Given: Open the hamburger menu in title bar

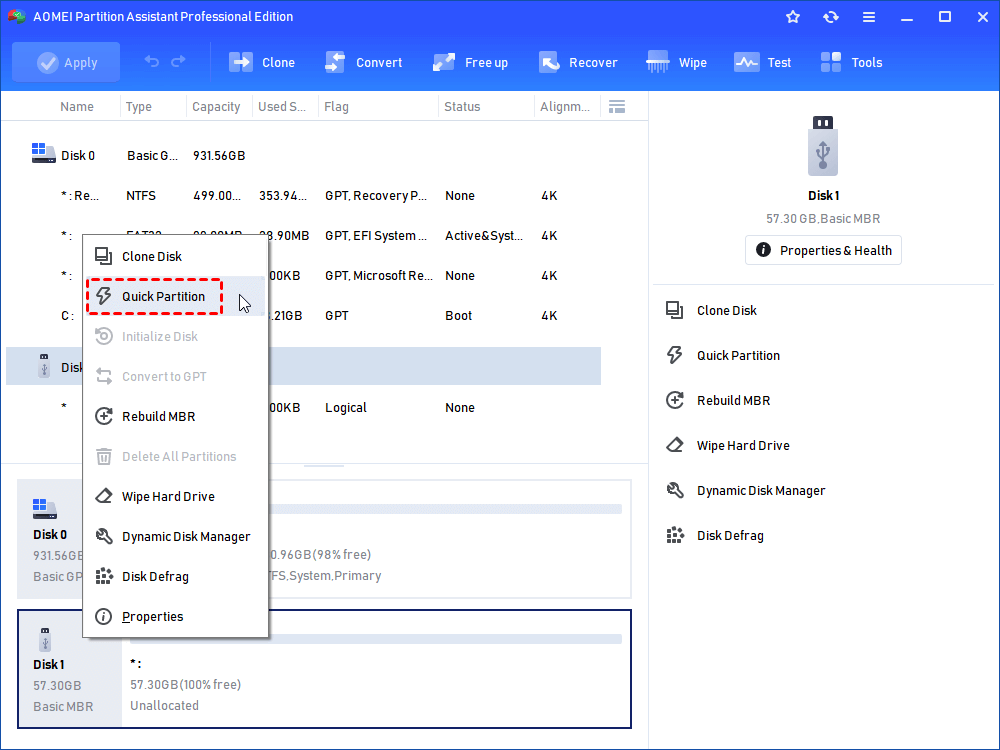Looking at the screenshot, I should 869,17.
